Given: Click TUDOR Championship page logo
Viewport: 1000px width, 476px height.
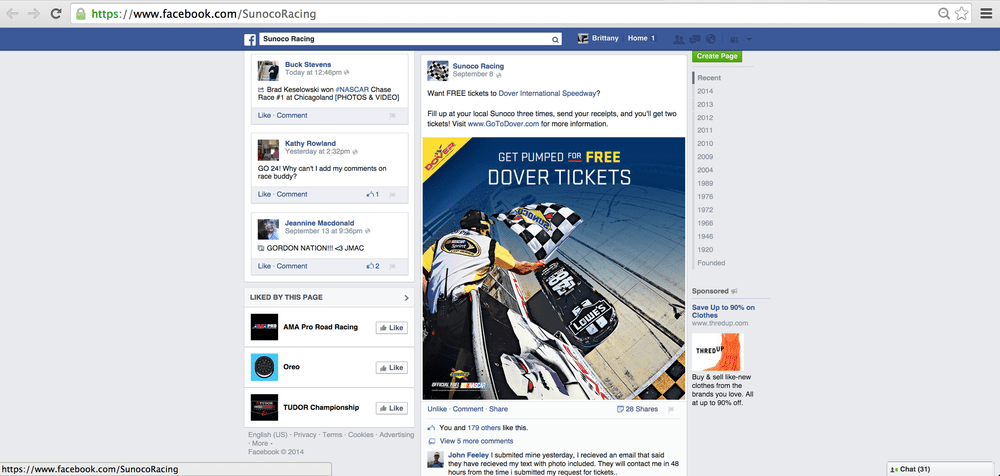Looking at the screenshot, I should point(264,407).
